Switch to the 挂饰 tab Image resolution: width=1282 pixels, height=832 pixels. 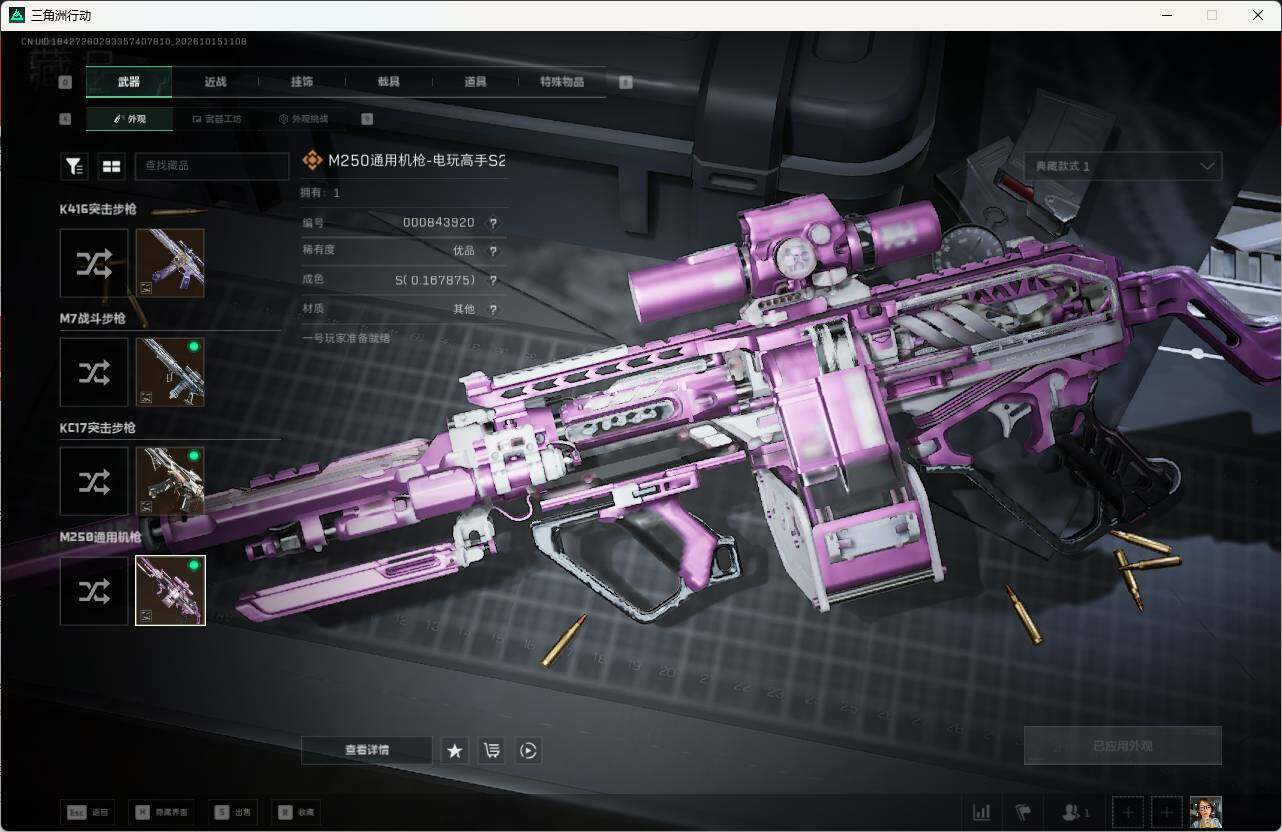pos(302,82)
